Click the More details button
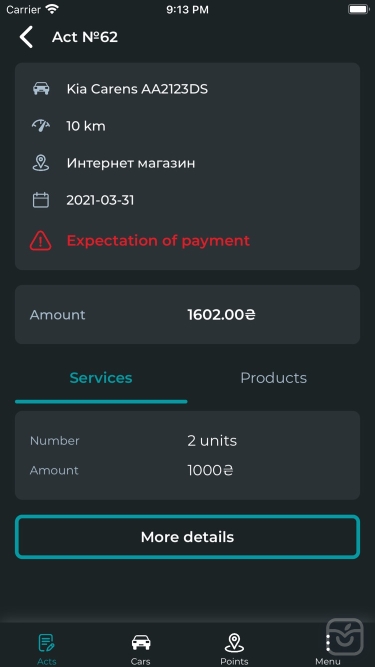Viewport: 375px width, 667px height. [188, 537]
